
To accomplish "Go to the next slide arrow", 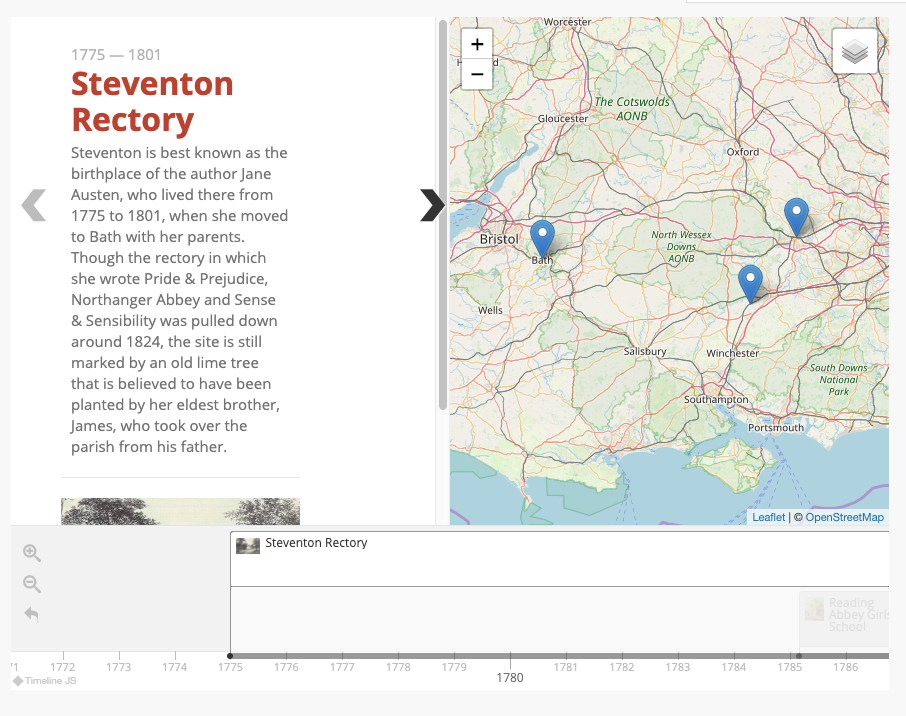I will 432,205.
